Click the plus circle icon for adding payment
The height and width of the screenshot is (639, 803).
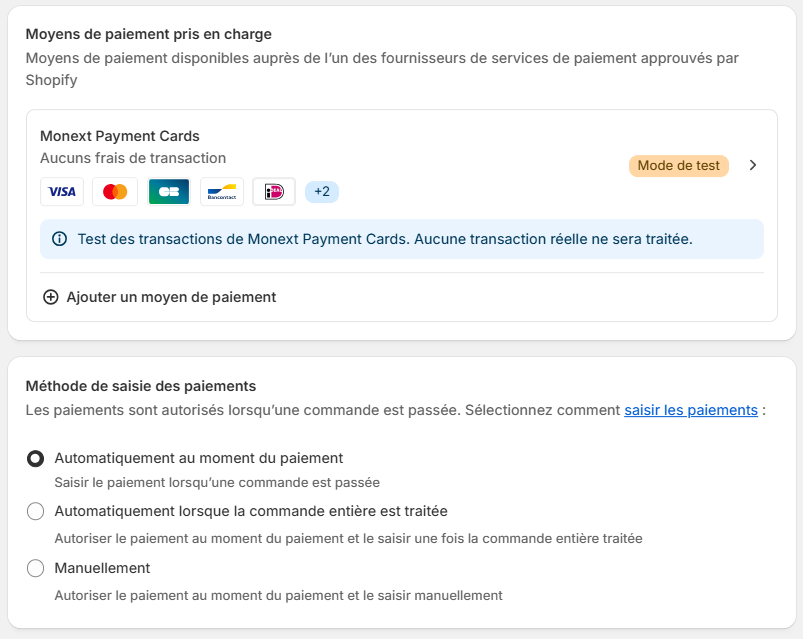tap(50, 297)
